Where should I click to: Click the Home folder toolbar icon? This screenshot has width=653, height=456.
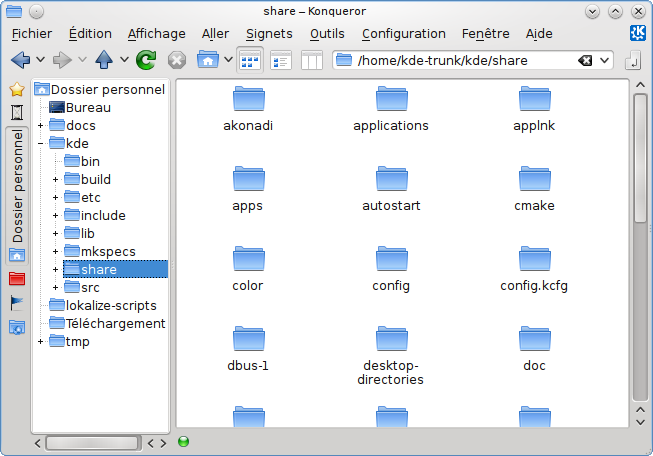pos(208,60)
